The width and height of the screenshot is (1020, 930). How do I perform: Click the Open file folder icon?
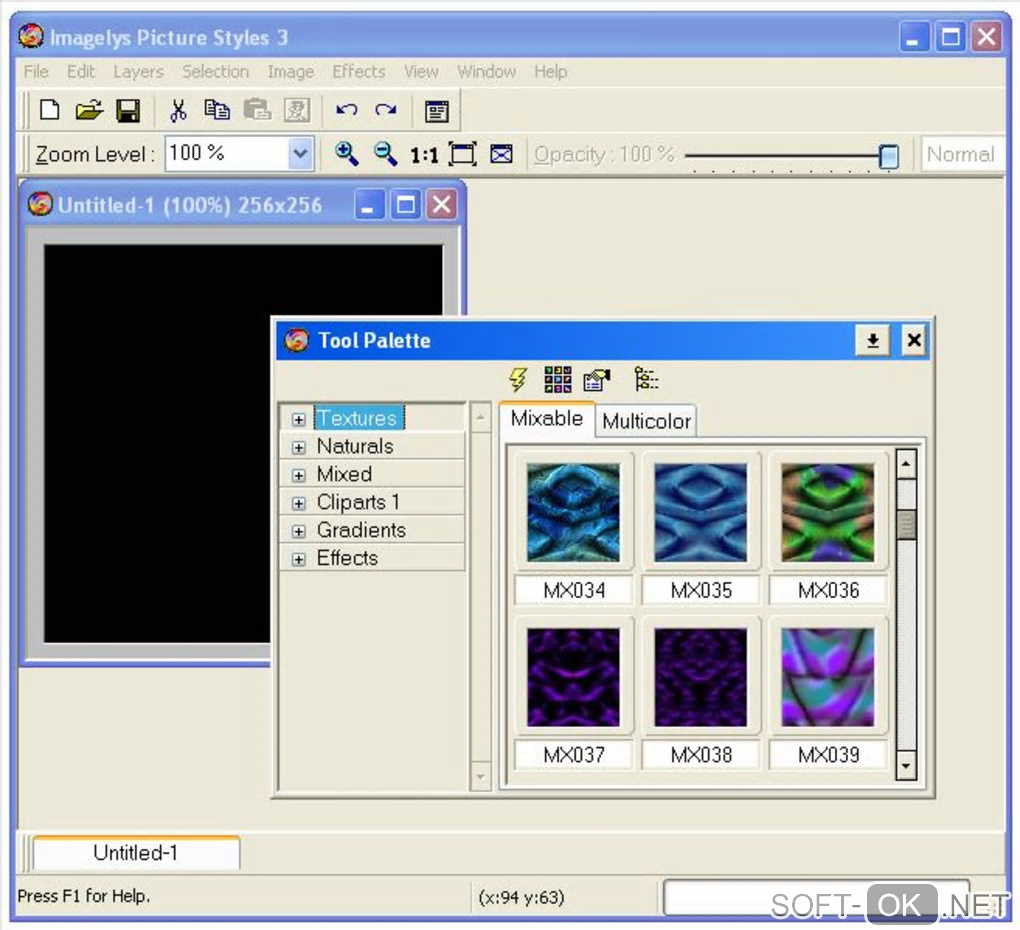pyautogui.click(x=89, y=111)
